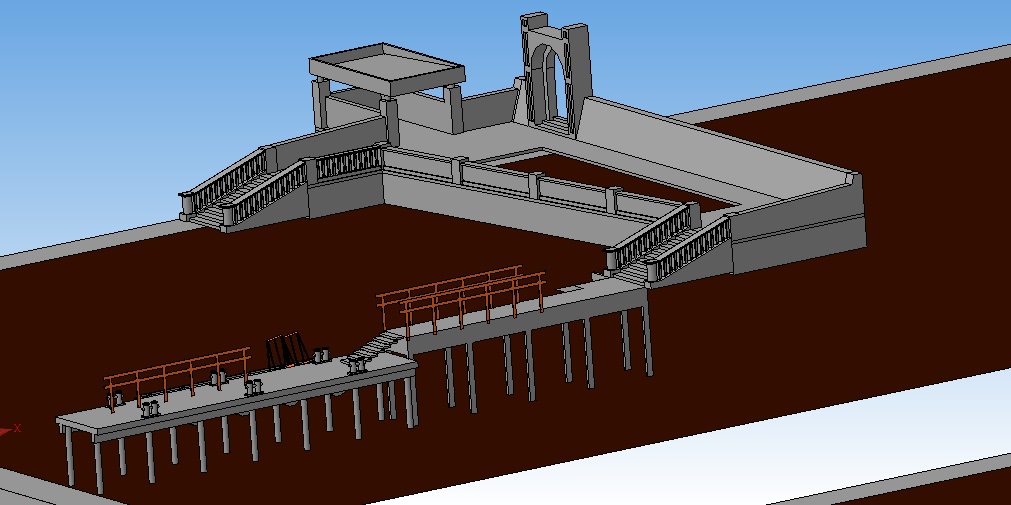
Task: Select the dark leaning rack on pier
Action: [285, 350]
